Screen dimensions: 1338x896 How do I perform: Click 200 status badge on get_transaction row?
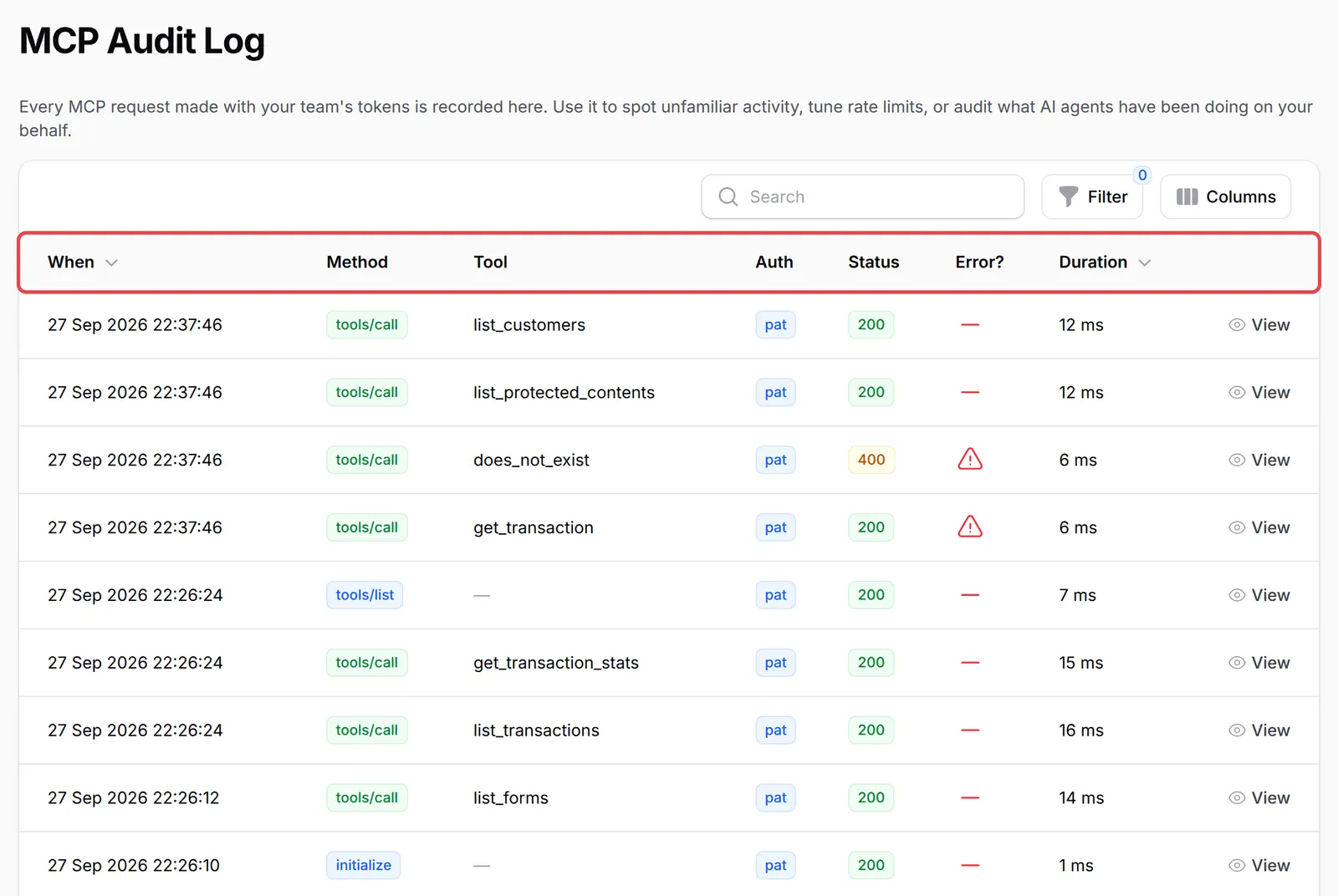(x=871, y=527)
